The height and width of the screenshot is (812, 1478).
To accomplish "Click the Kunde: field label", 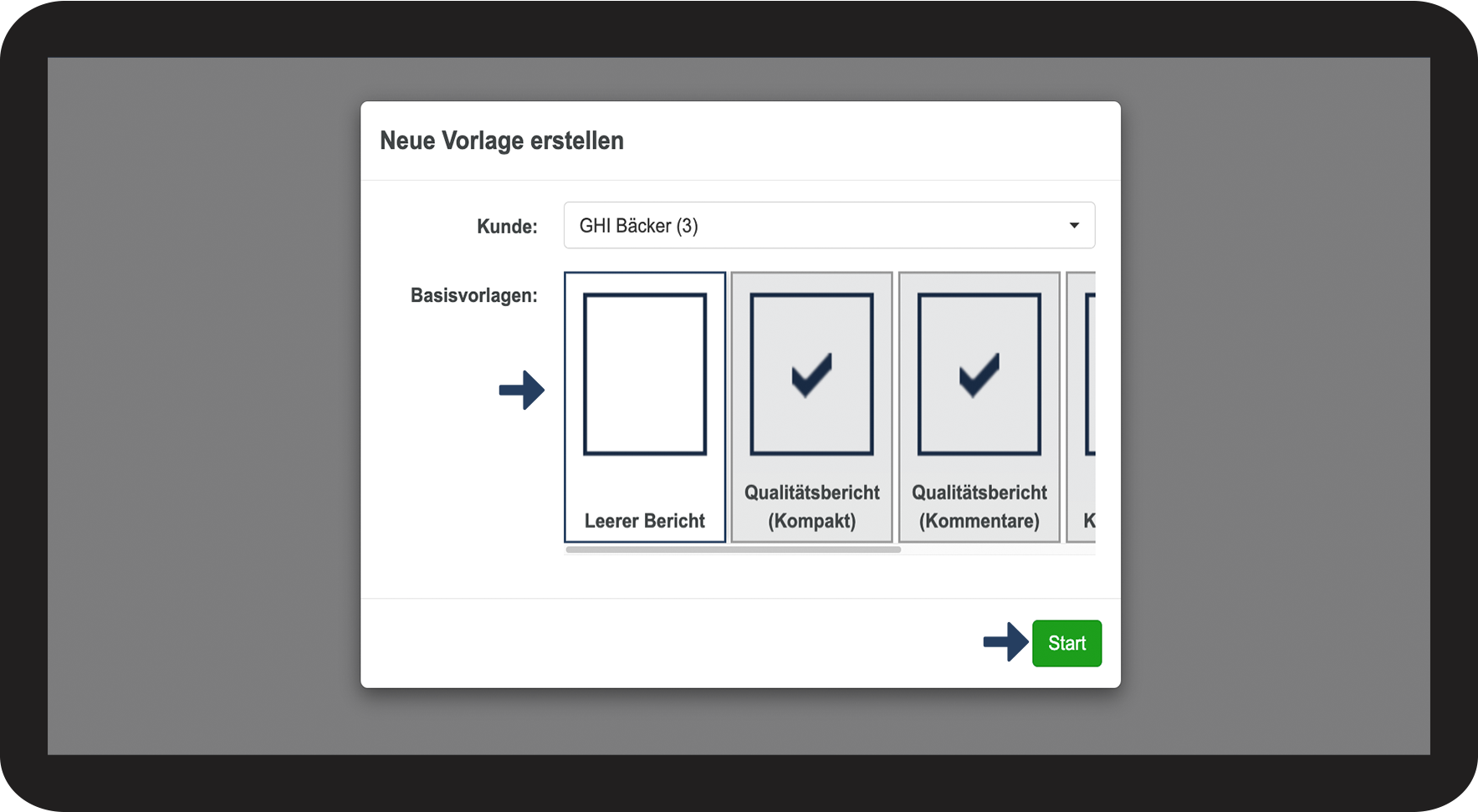I will (507, 227).
